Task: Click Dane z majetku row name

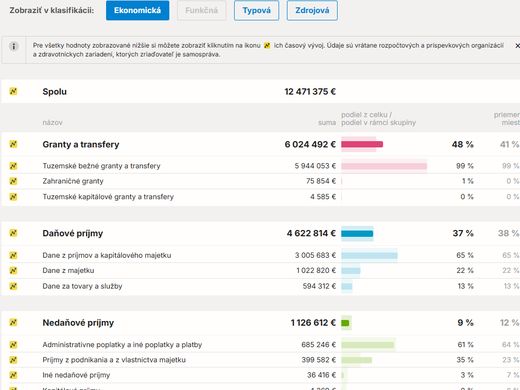Action: click(68, 270)
